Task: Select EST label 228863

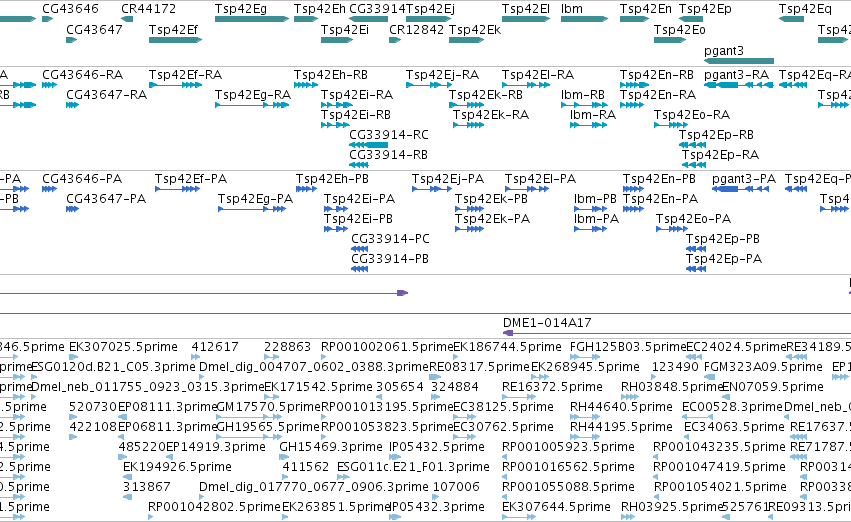Action: pos(288,347)
